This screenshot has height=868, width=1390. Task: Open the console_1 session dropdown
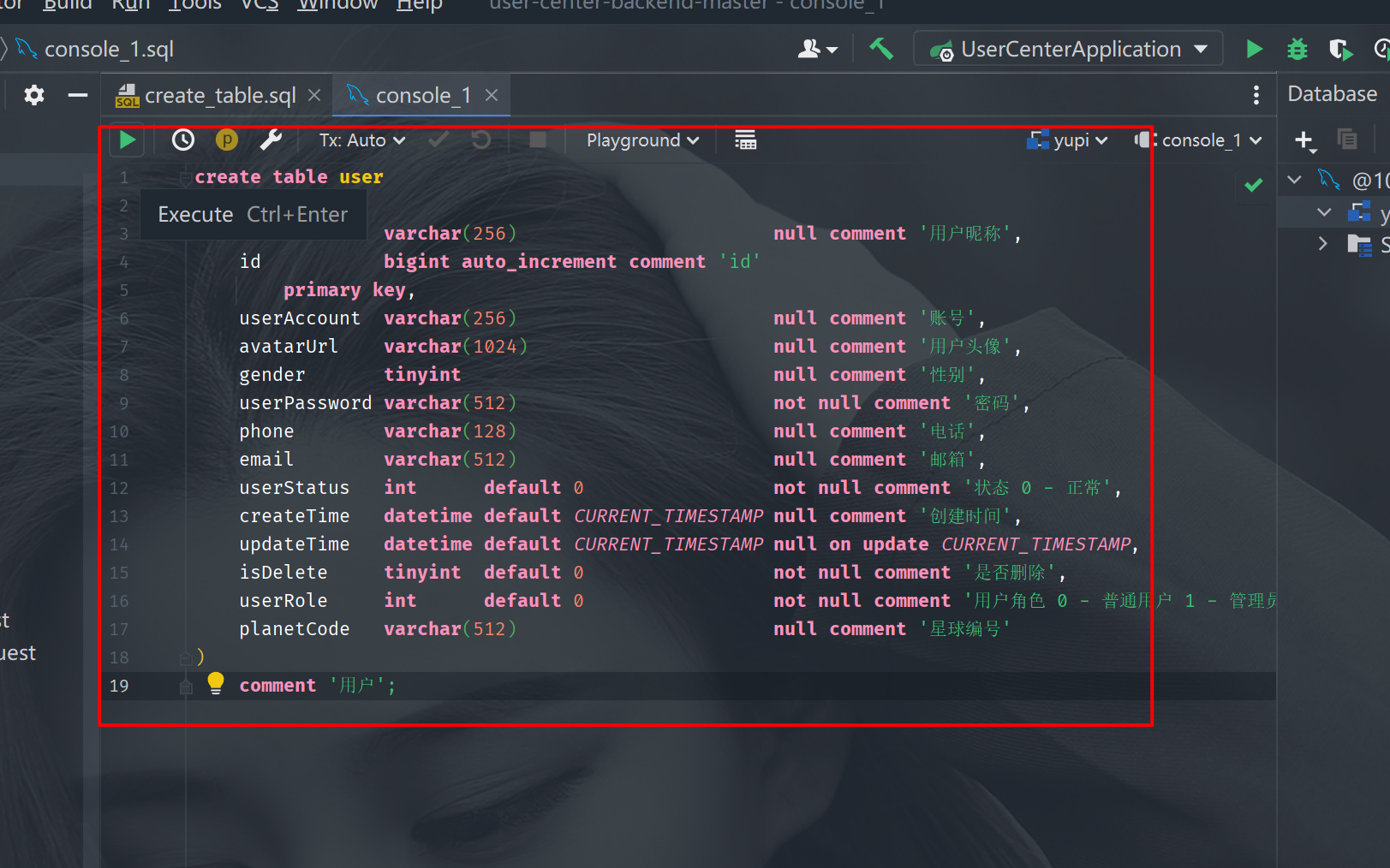point(1199,140)
